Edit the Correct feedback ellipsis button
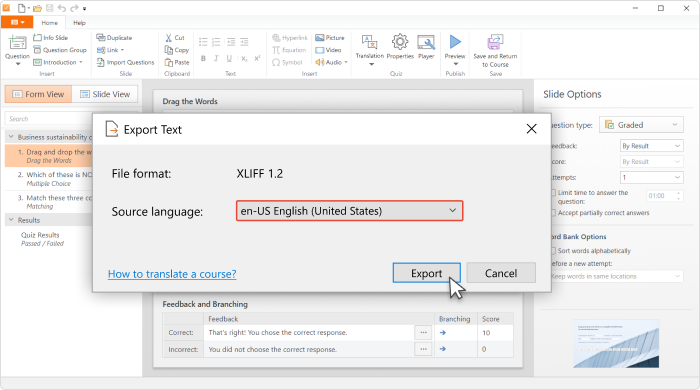This screenshot has width=700, height=390. (423, 332)
